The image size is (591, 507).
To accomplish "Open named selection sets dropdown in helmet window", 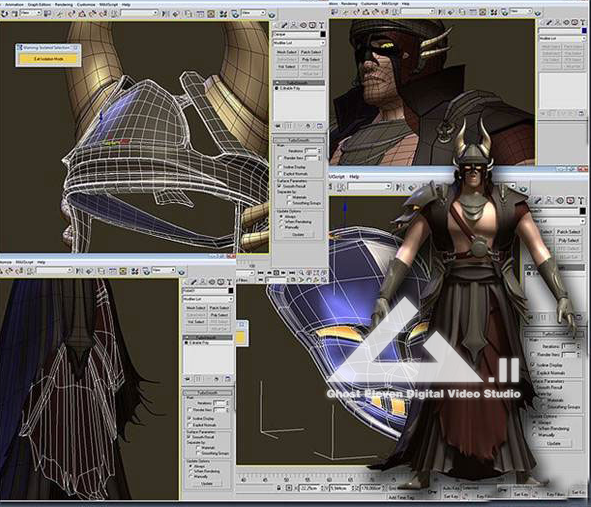I will tap(139, 14).
